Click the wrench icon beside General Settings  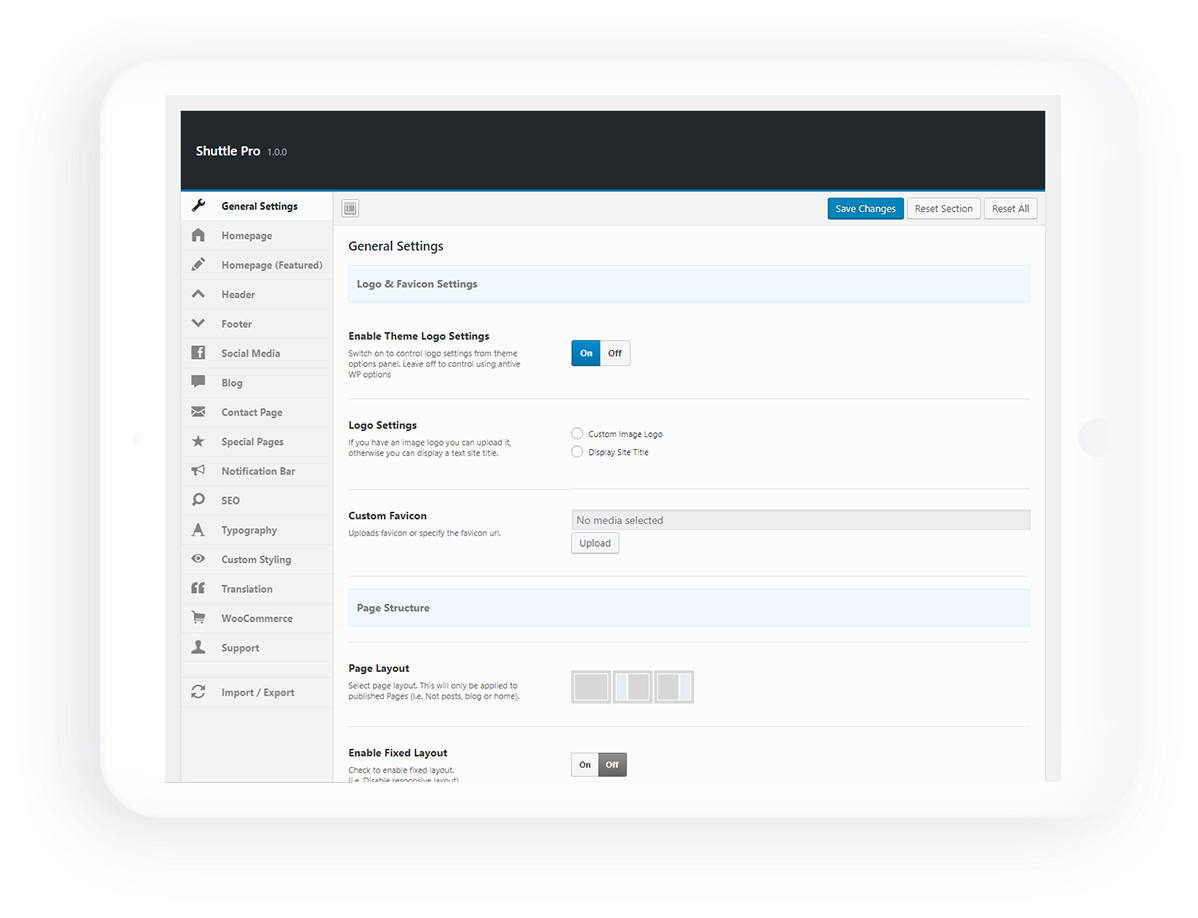[x=198, y=206]
